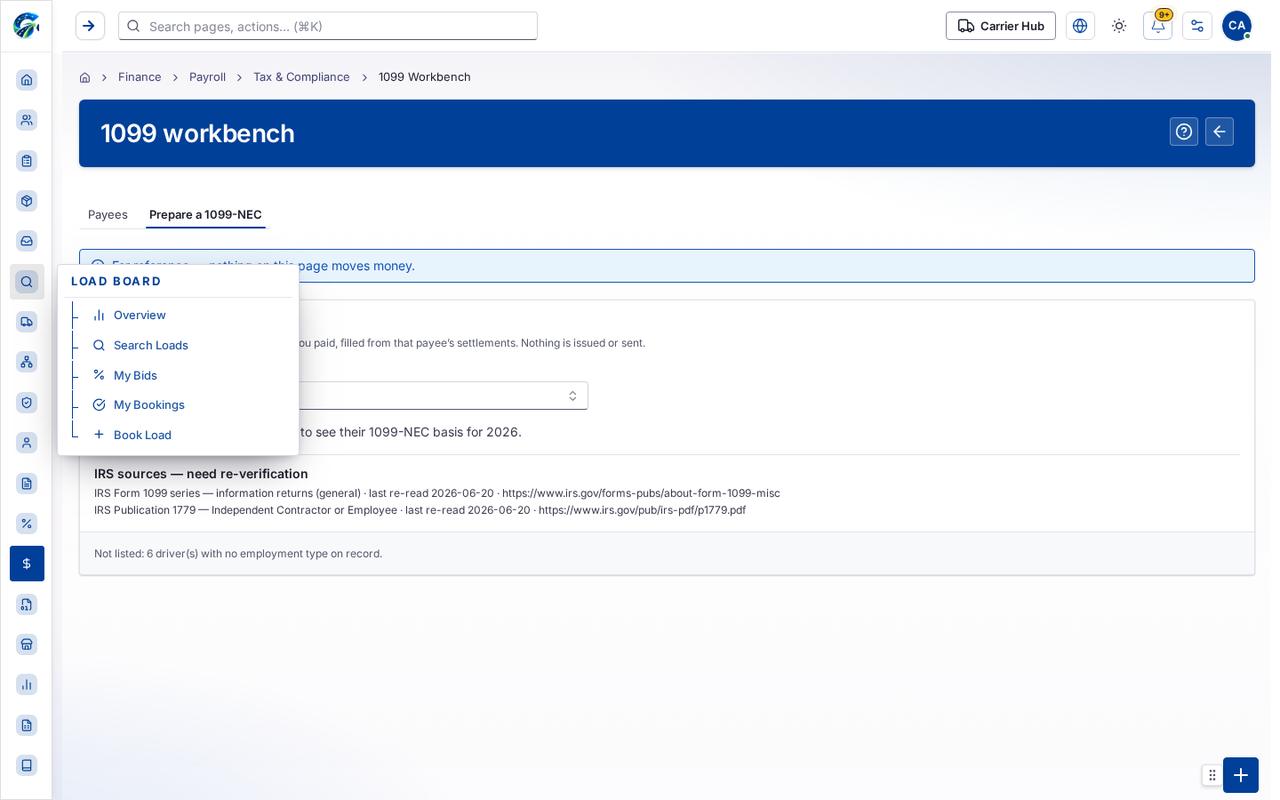Viewport: 1280px width, 800px height.
Task: Open the Carrier Hub switcher
Action: (1001, 26)
